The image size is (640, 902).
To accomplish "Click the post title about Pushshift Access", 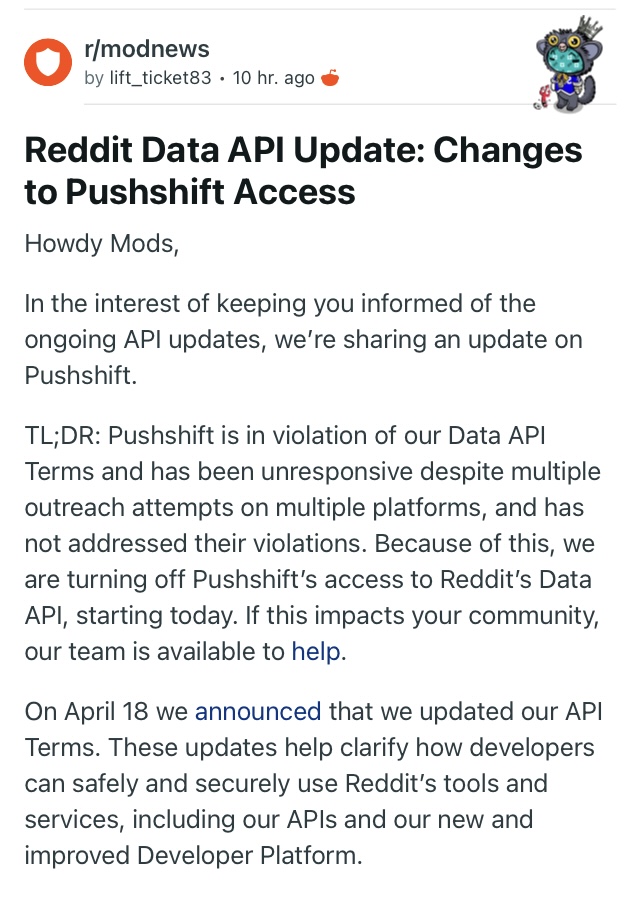I will pos(303,171).
